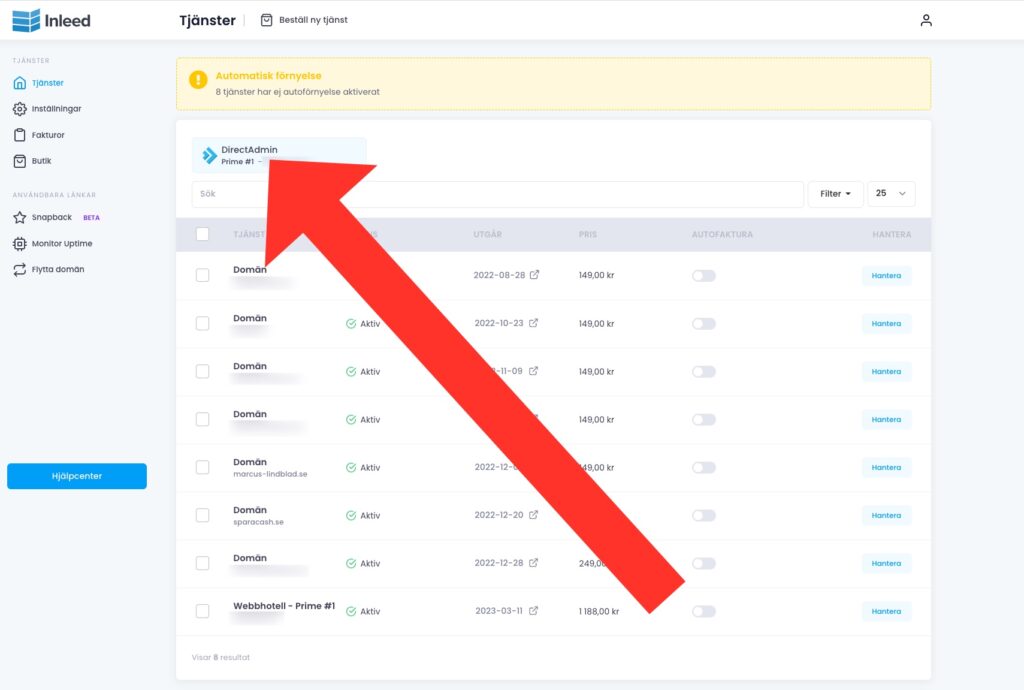Viewport: 1024px width, 690px height.
Task: Enable autofaktura for the domain expiring 2022-10-23
Action: click(704, 324)
